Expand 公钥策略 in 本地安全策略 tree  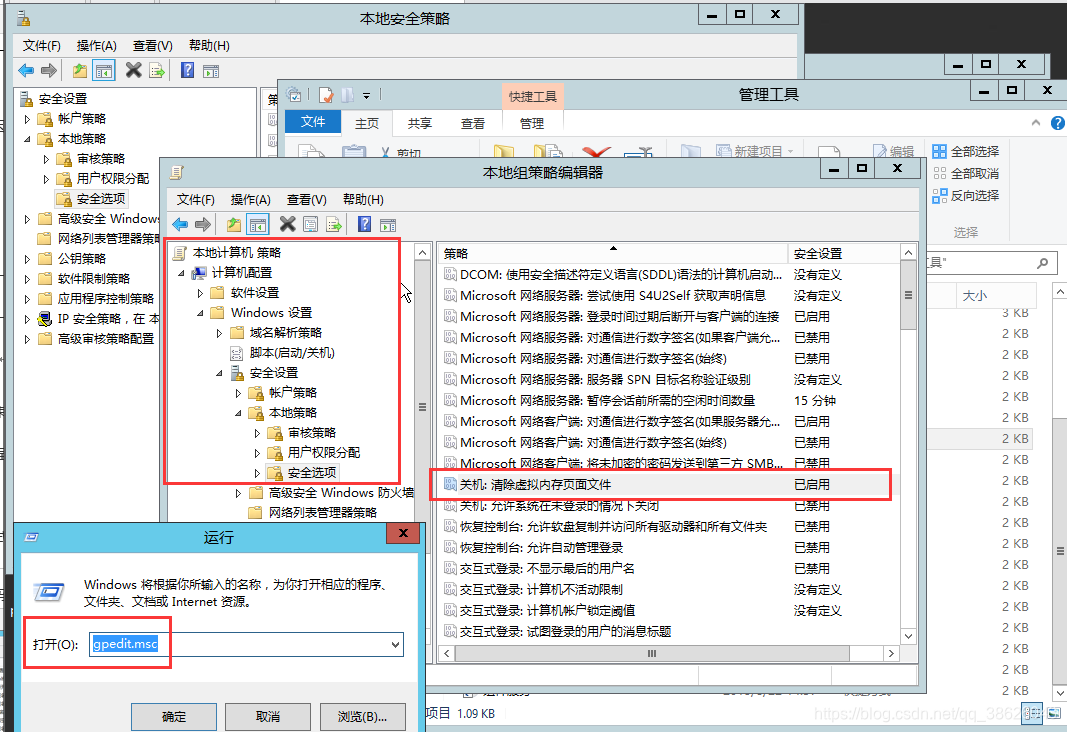tap(27, 259)
